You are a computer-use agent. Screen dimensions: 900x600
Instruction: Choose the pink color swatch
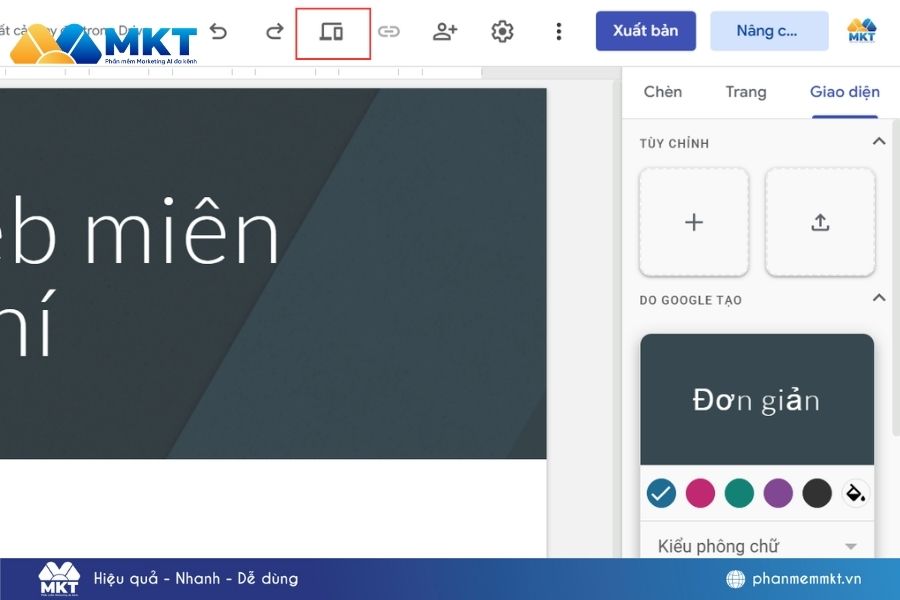click(x=700, y=493)
